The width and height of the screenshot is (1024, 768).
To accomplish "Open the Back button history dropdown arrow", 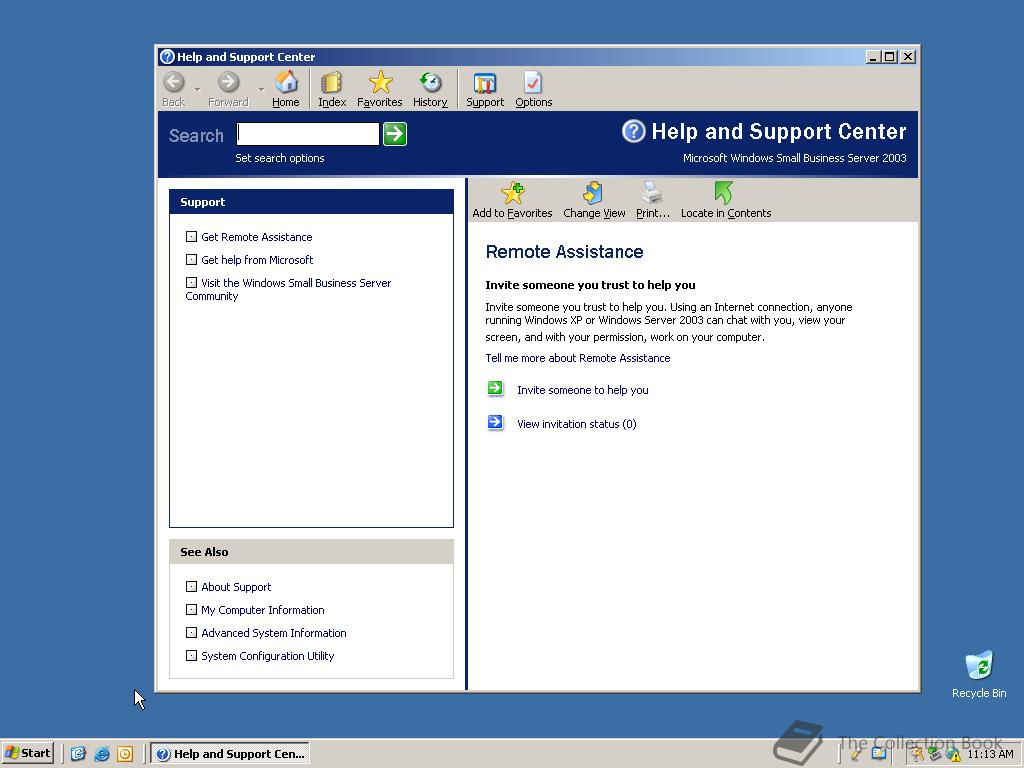I will coord(197,89).
